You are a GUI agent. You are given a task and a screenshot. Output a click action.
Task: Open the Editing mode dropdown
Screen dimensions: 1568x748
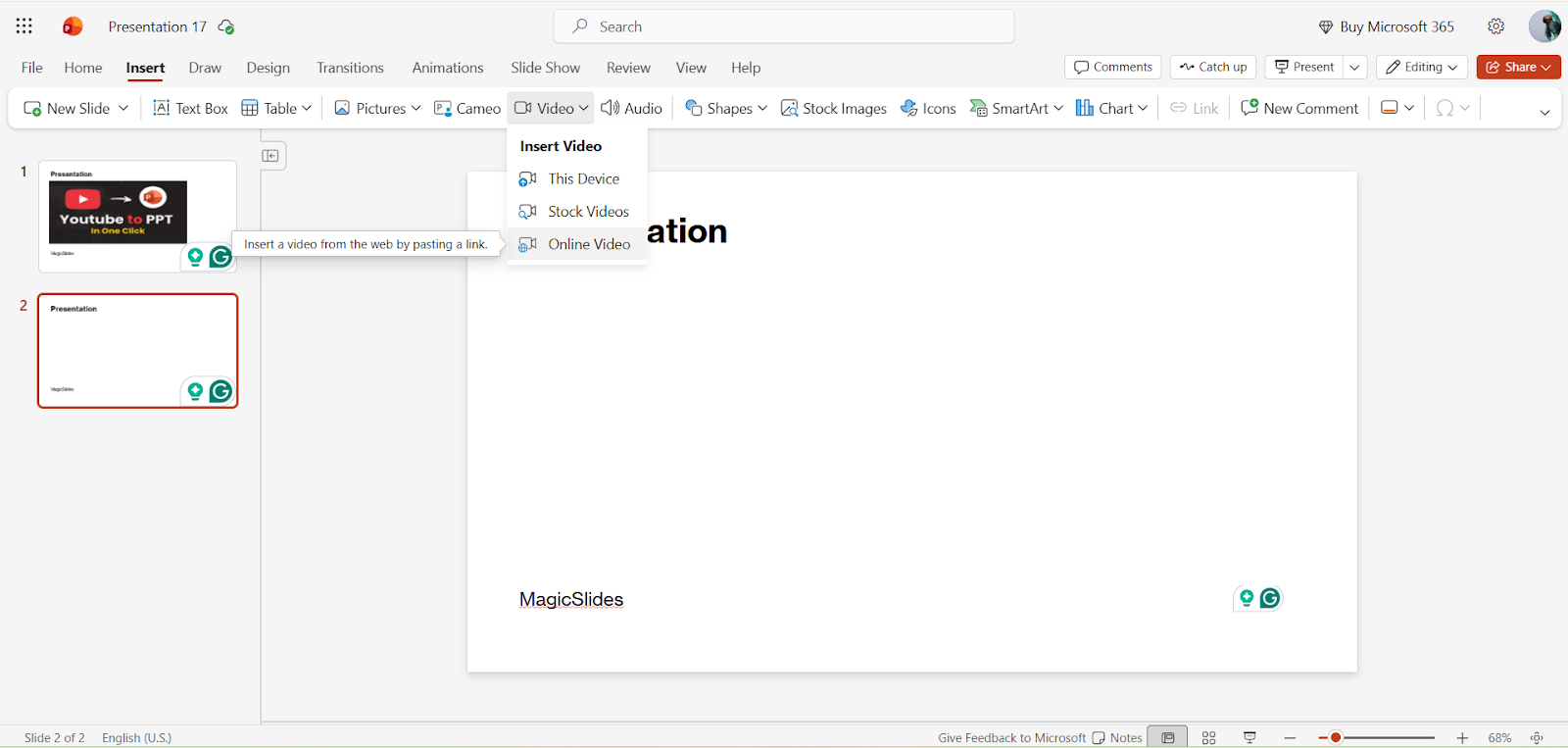click(x=1422, y=67)
